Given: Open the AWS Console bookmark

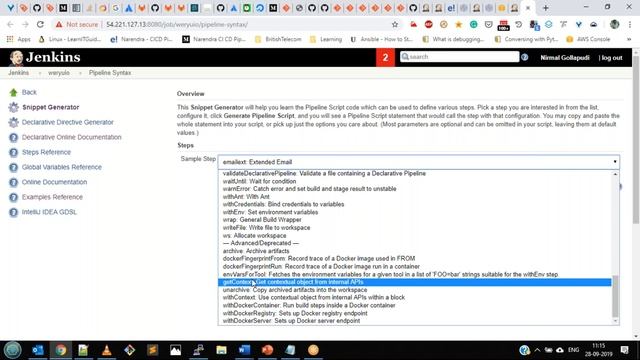Looking at the screenshot, I should [588, 39].
